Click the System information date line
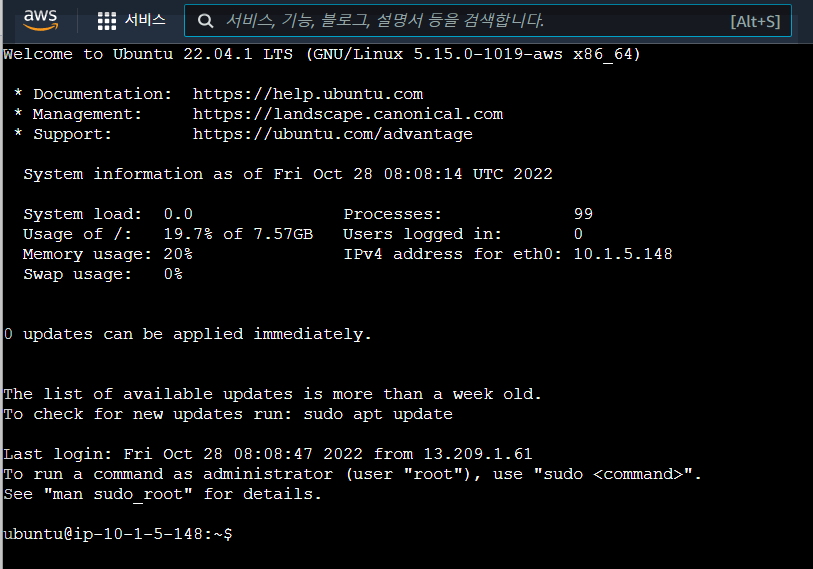813x569 pixels. pos(288,174)
